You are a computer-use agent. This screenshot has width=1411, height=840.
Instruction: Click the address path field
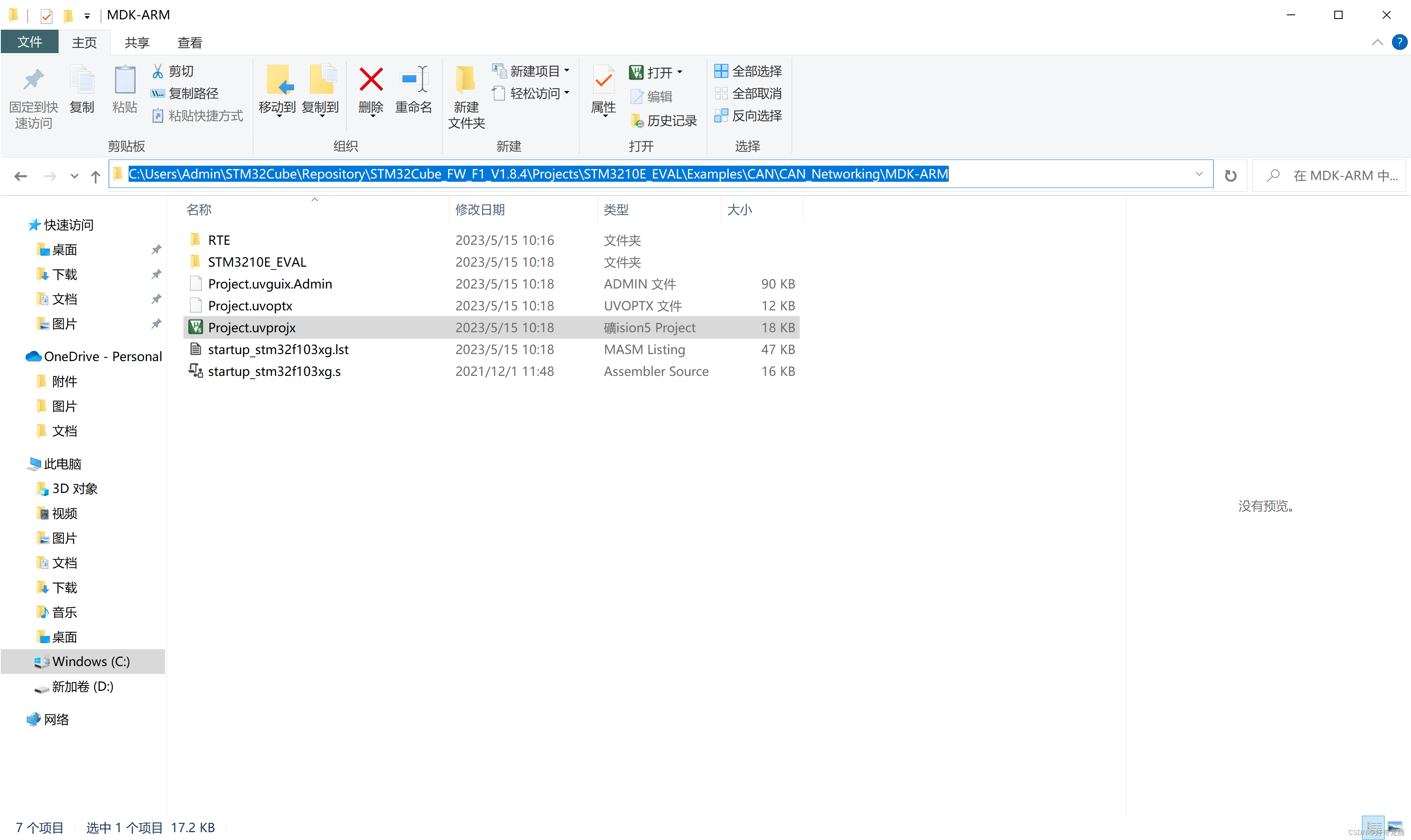pyautogui.click(x=661, y=174)
